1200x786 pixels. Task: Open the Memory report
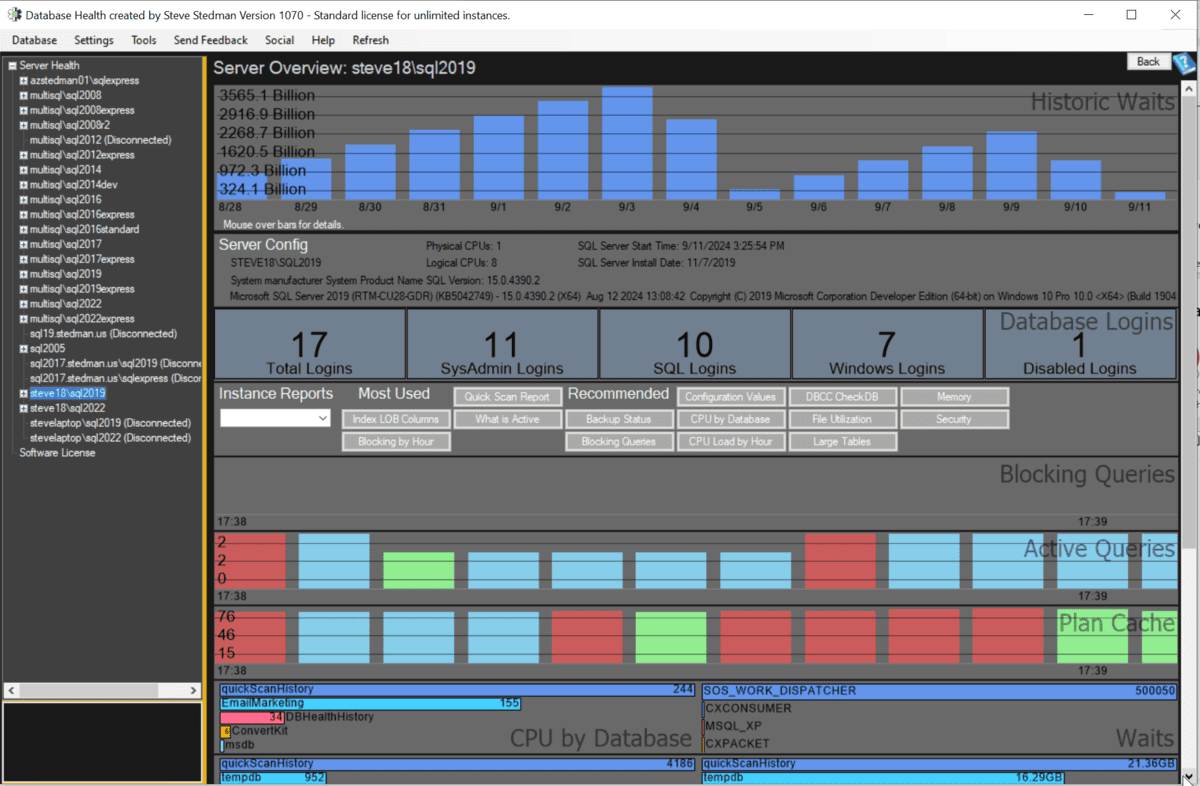[x=954, y=397]
